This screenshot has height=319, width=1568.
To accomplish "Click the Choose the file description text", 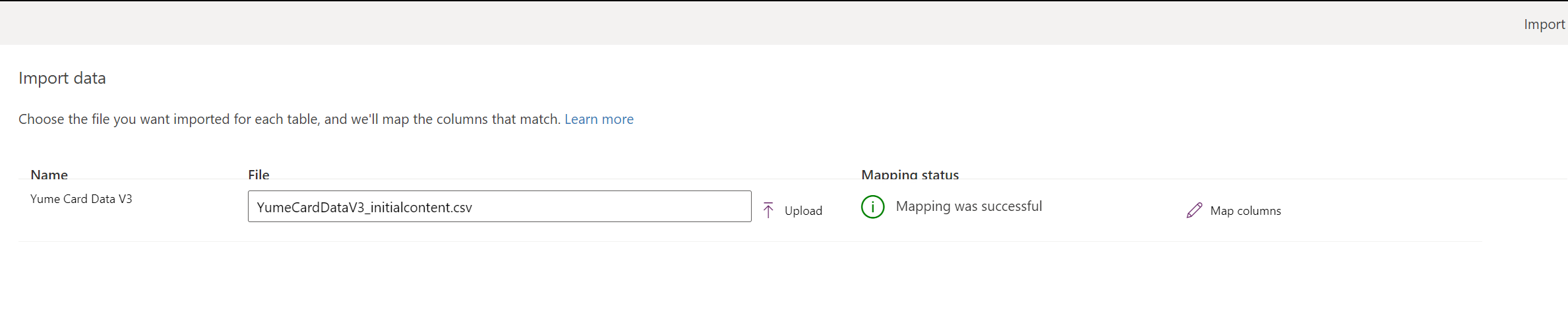I will (289, 119).
